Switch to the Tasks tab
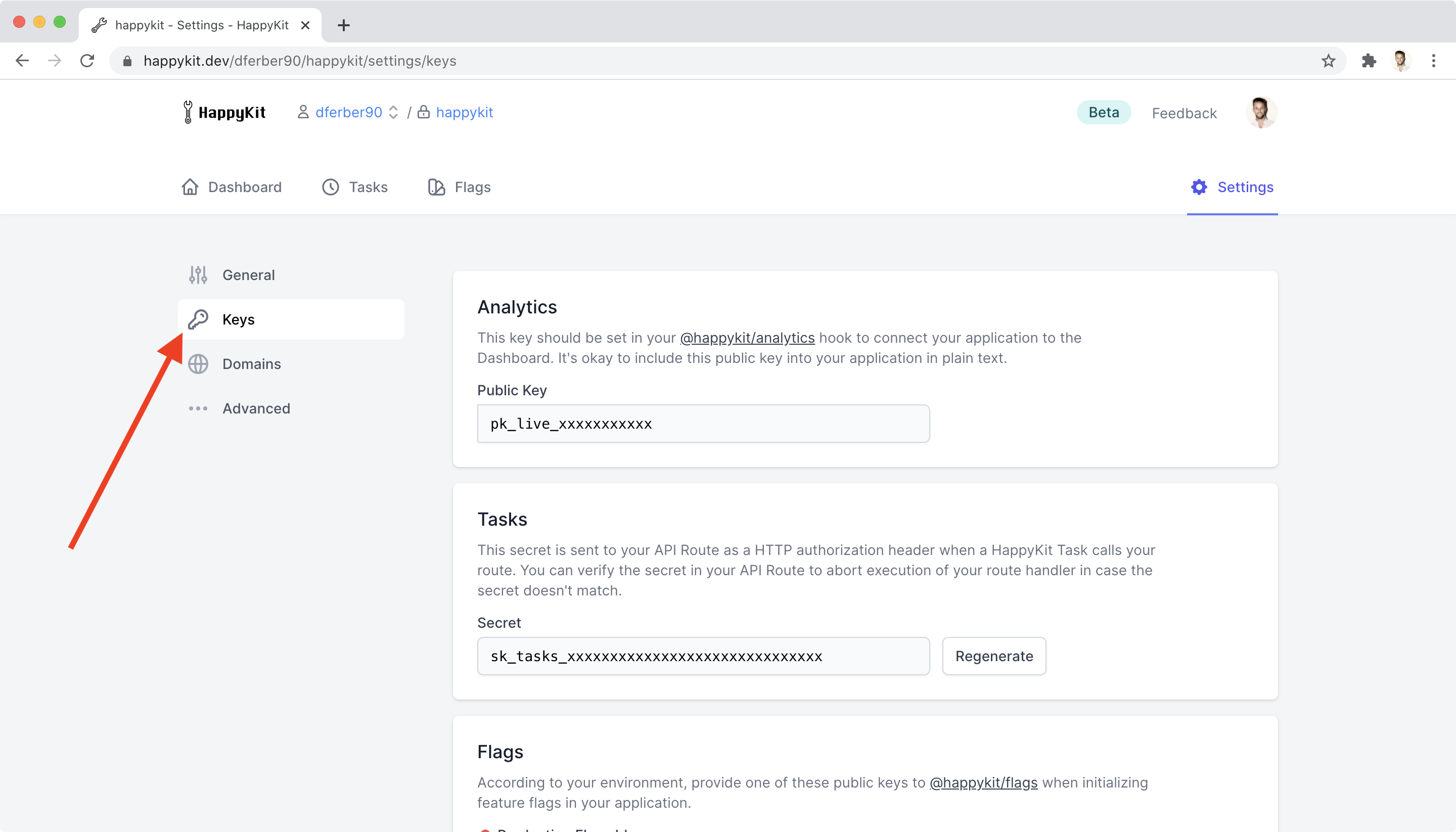1456x832 pixels. pos(355,187)
